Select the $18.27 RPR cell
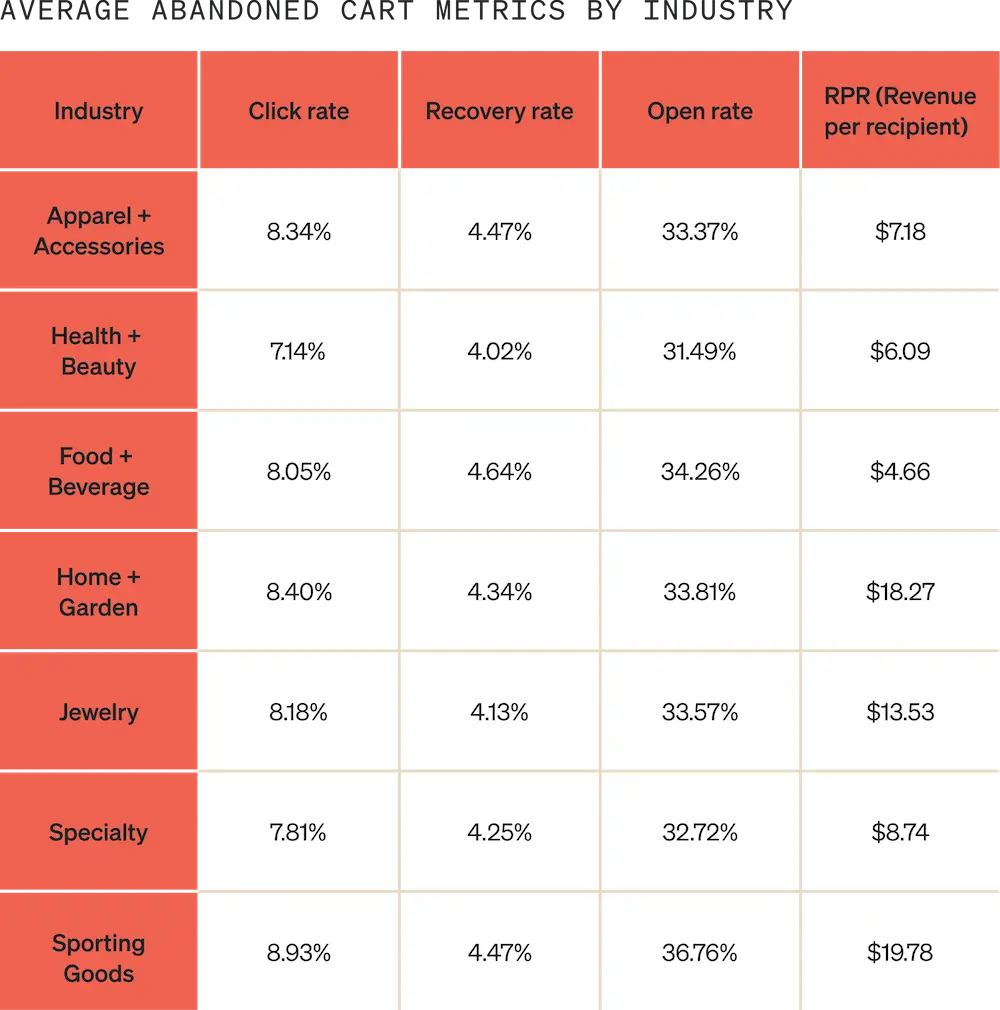This screenshot has width=1000, height=1010. pos(900,592)
